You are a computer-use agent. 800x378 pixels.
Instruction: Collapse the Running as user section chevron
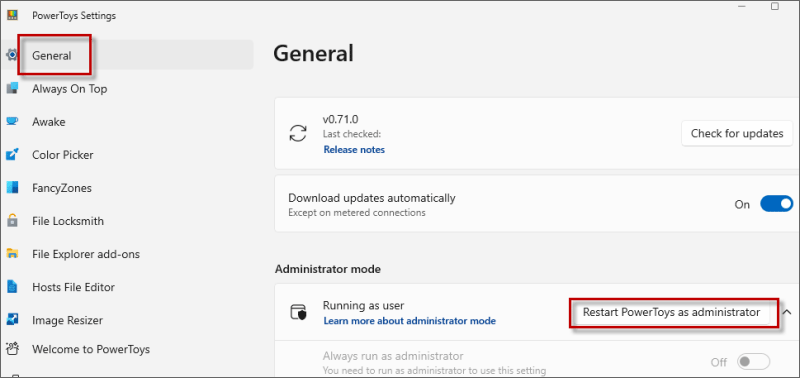coord(787,312)
